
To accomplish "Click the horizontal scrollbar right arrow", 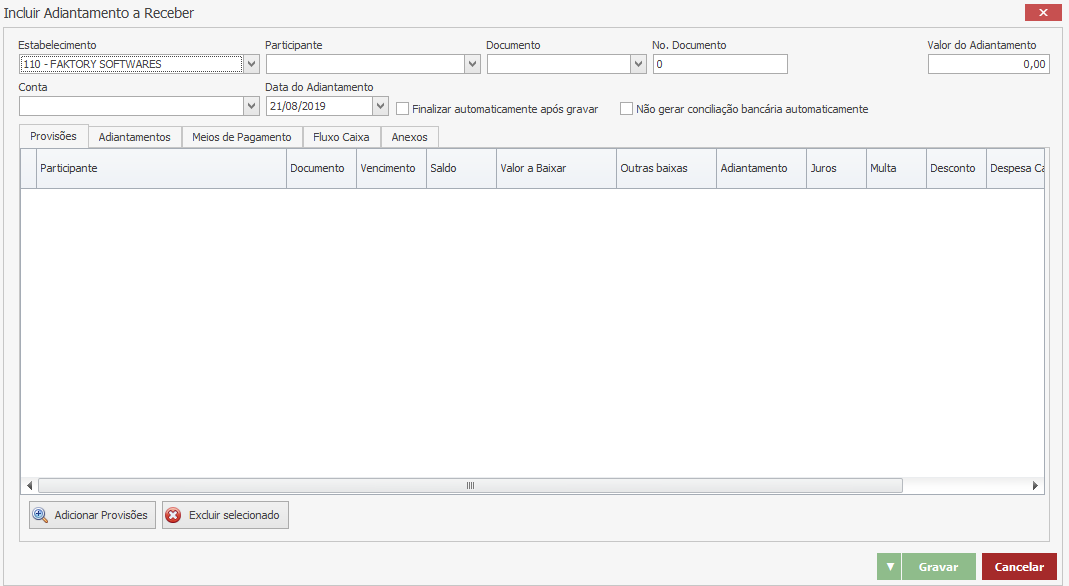I will pos(1035,486).
